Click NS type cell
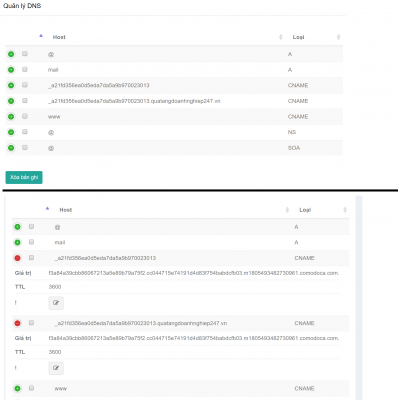398x400 pixels. click(x=292, y=132)
